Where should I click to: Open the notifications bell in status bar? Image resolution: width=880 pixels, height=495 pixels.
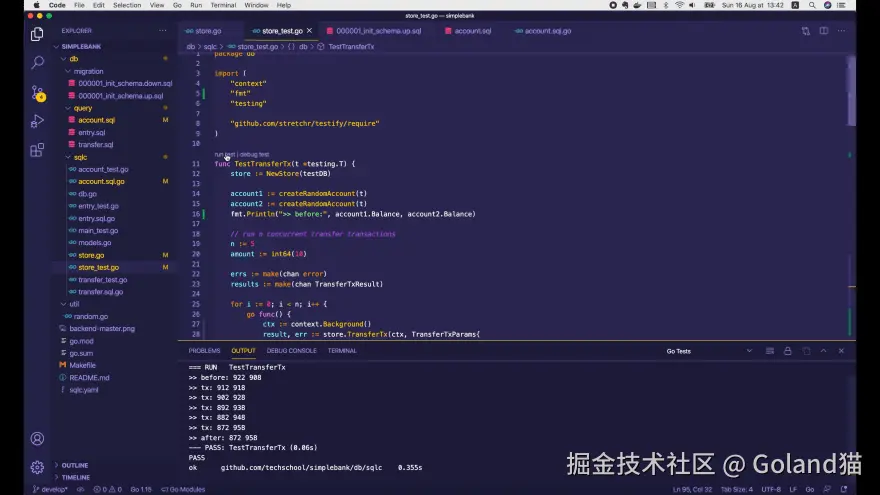(x=844, y=489)
